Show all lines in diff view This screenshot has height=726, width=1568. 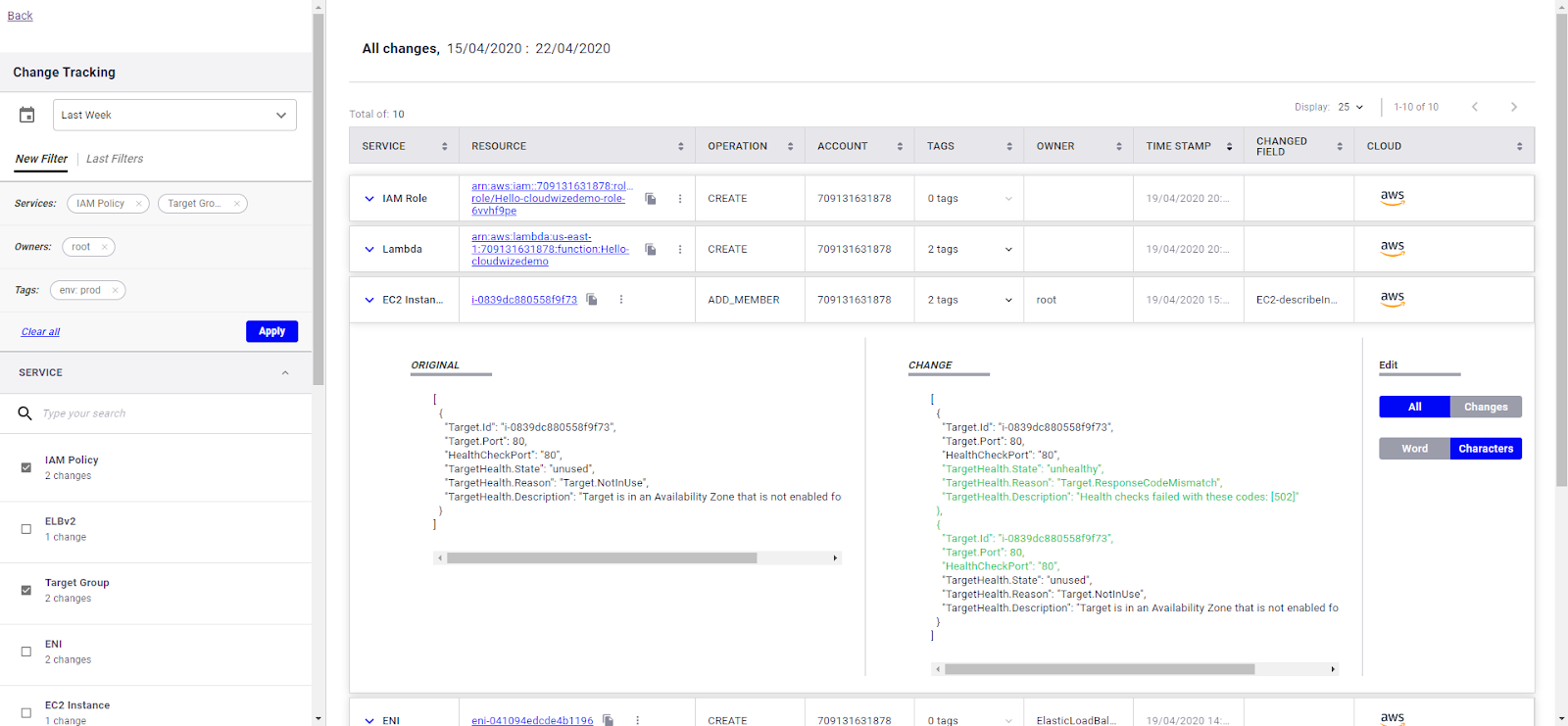(1414, 407)
